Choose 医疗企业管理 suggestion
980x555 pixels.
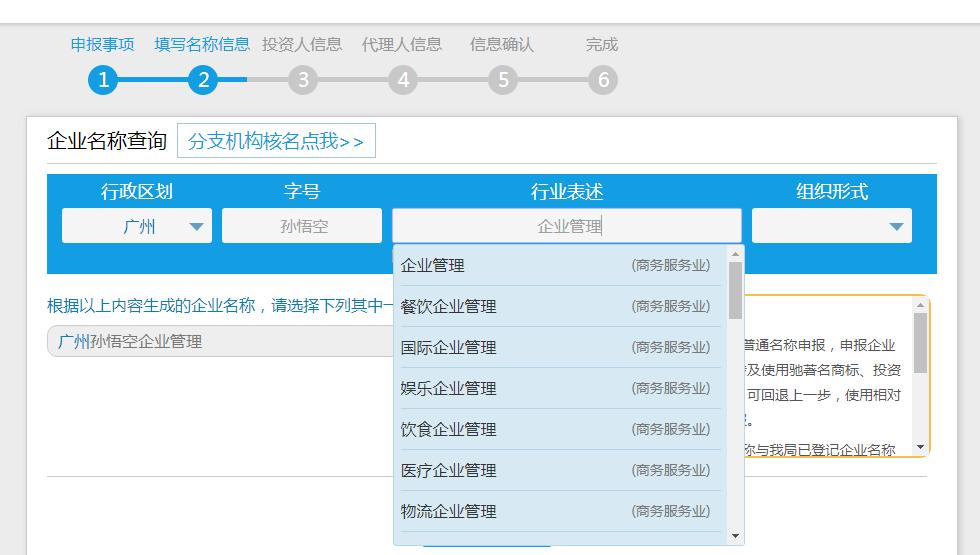561,471
